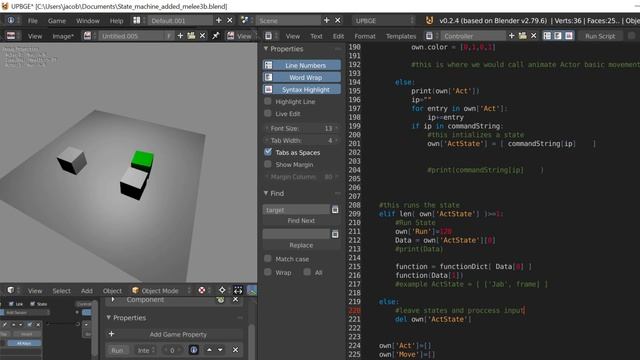Image resolution: width=640 pixels, height=360 pixels.
Task: Remove the Run game property
Action: point(236,350)
